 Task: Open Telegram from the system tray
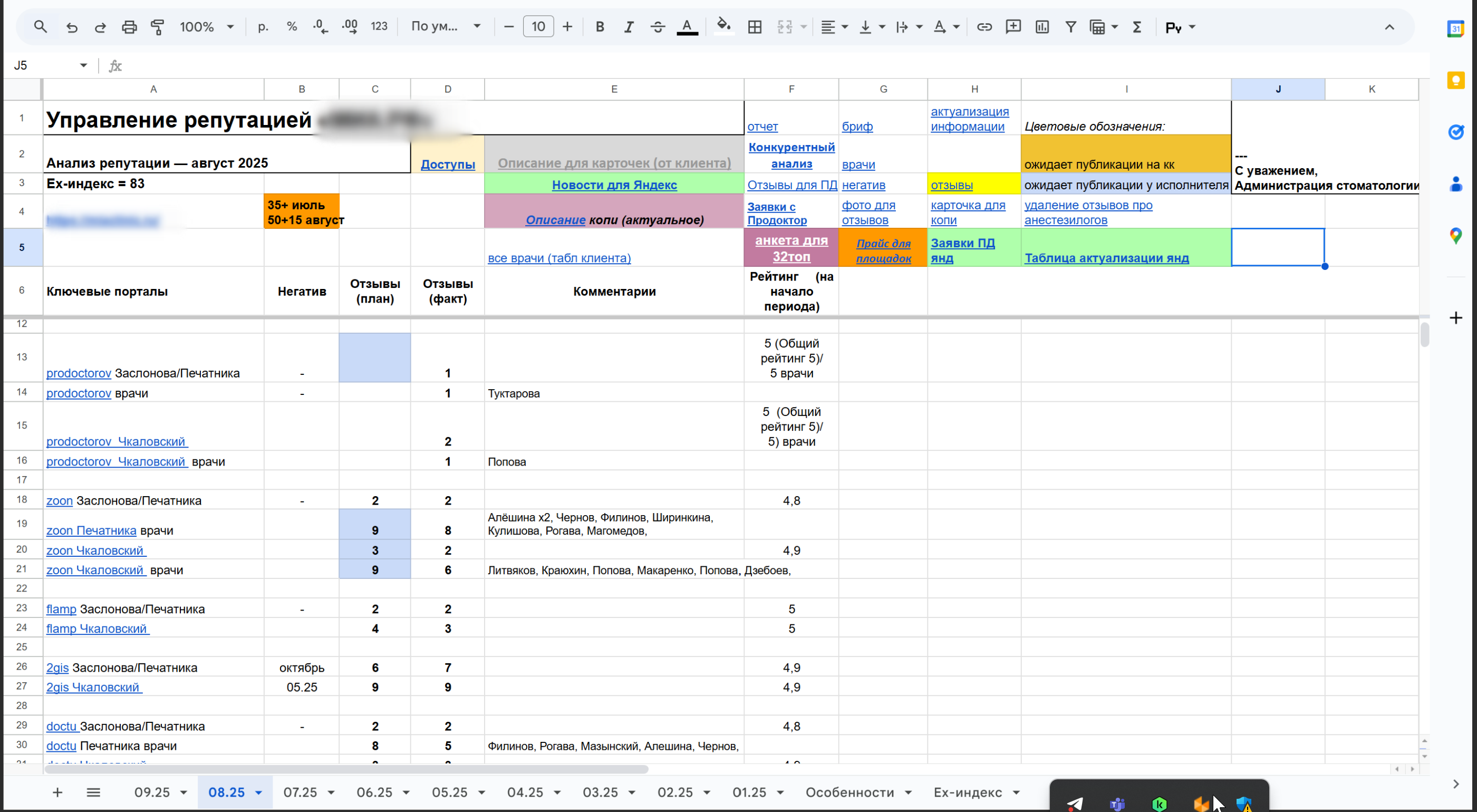(x=1075, y=804)
